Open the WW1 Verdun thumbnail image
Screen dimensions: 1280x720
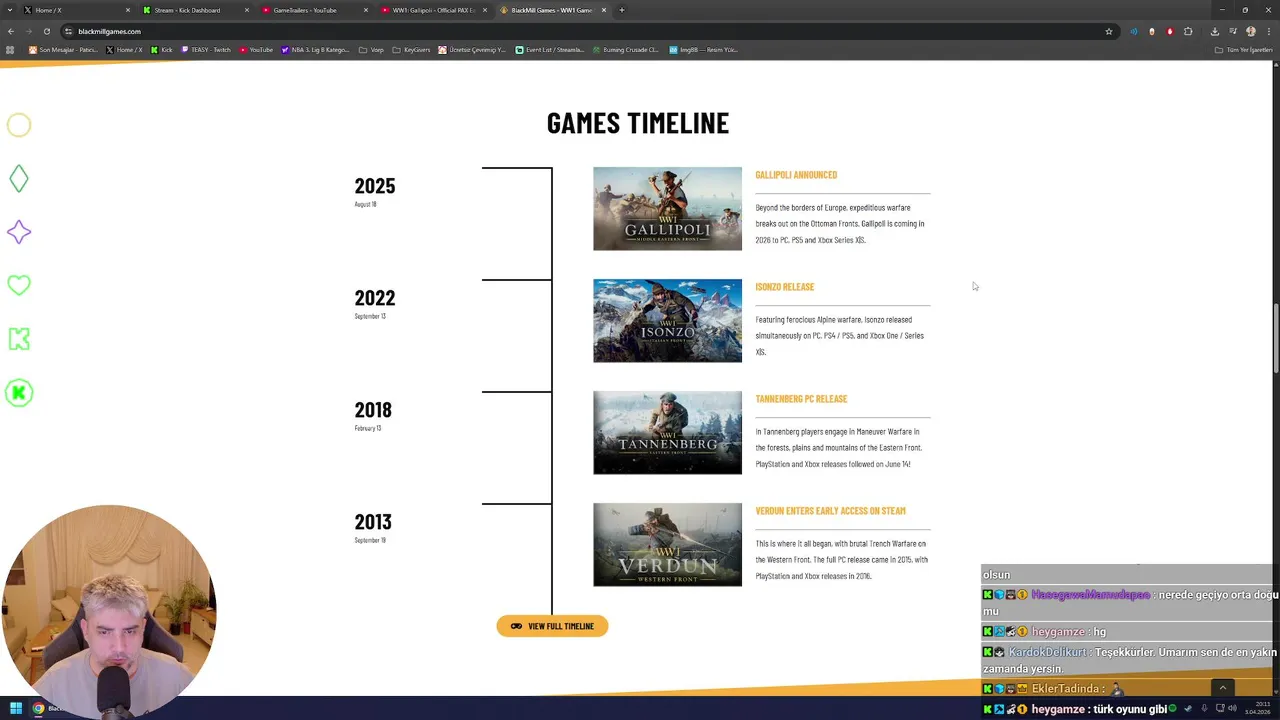[x=667, y=544]
